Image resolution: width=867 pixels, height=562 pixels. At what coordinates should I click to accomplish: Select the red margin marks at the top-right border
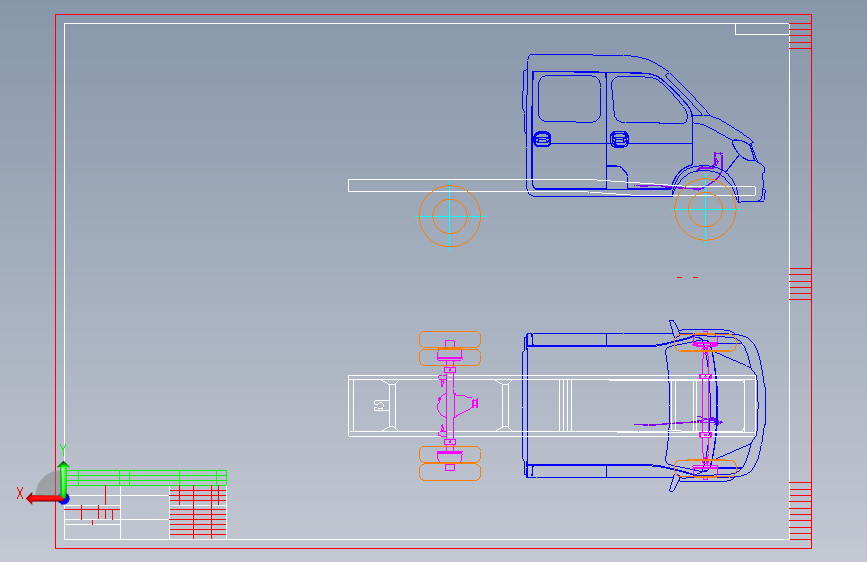(x=800, y=36)
